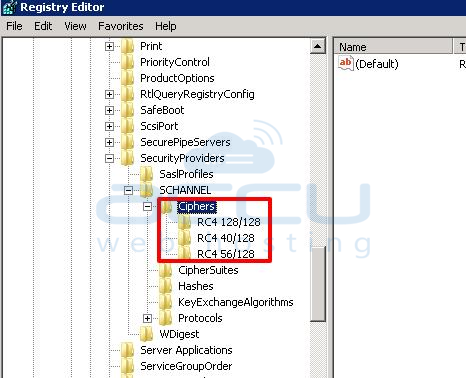The image size is (466, 378).
Task: Select the Ciphers key label
Action: pyautogui.click(x=197, y=206)
